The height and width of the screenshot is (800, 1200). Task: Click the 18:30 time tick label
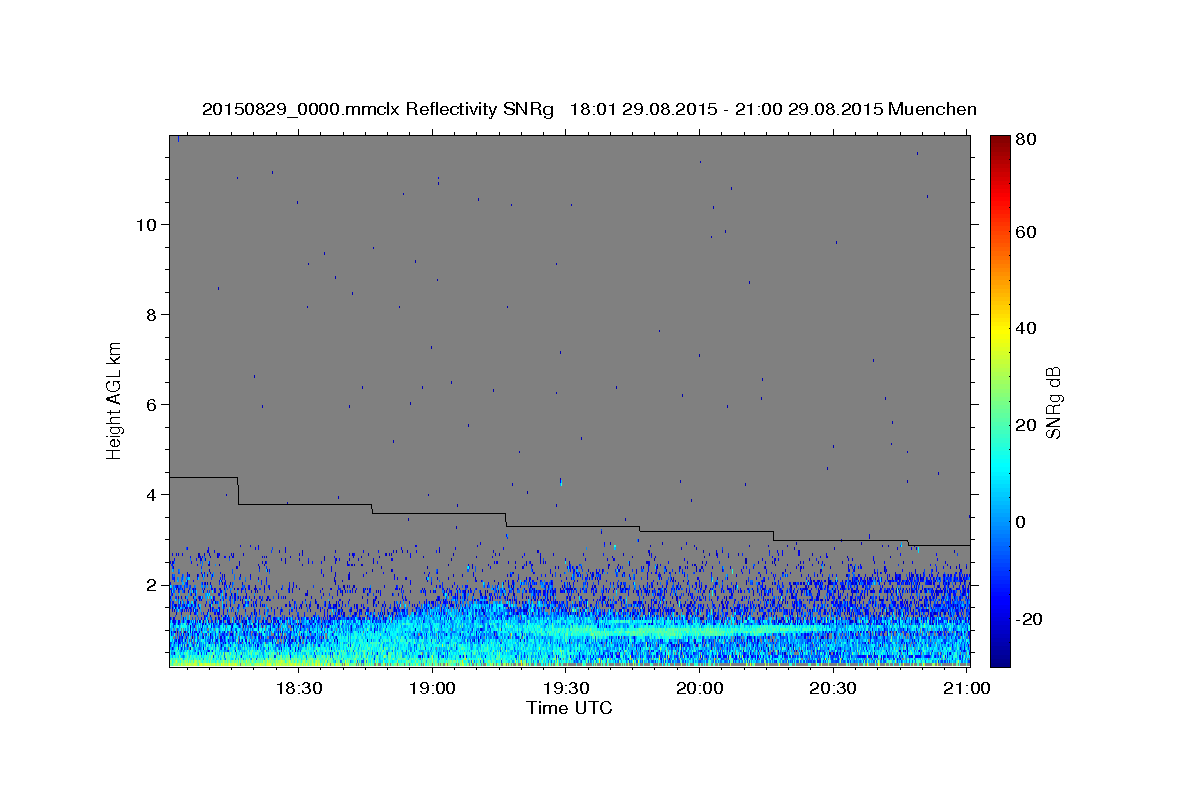point(298,688)
